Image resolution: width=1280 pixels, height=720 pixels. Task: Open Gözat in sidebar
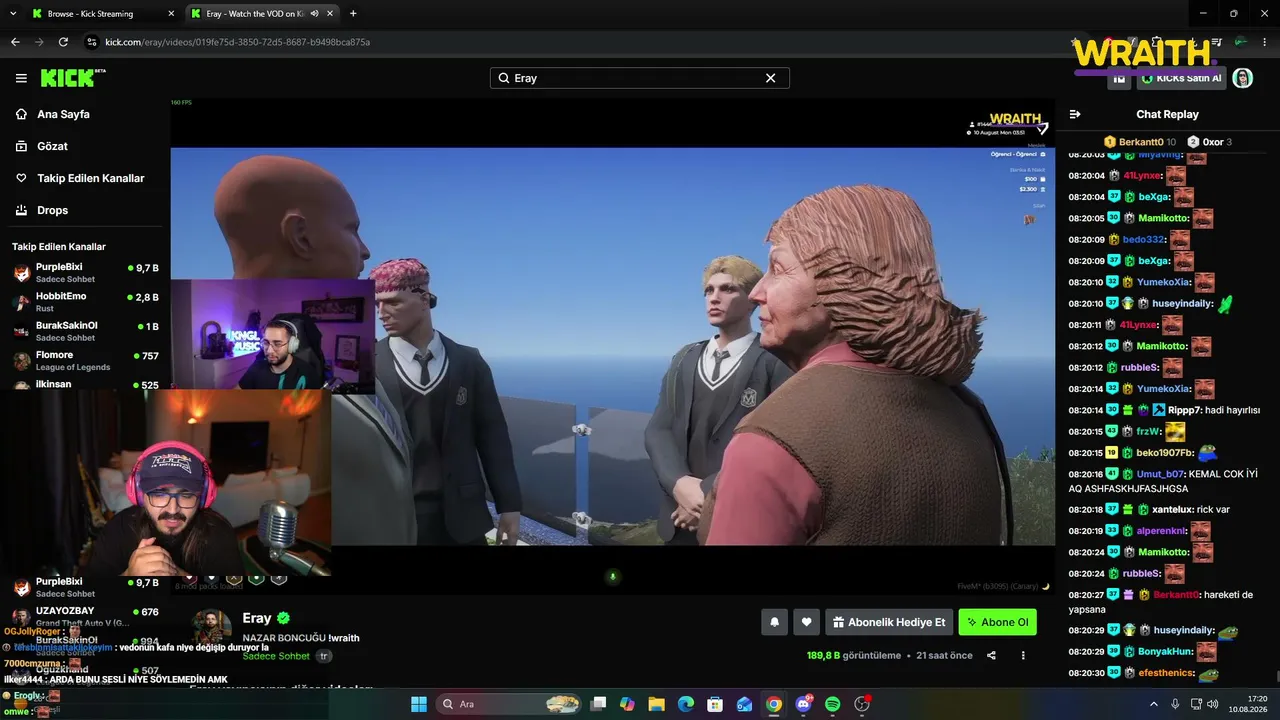83,146
